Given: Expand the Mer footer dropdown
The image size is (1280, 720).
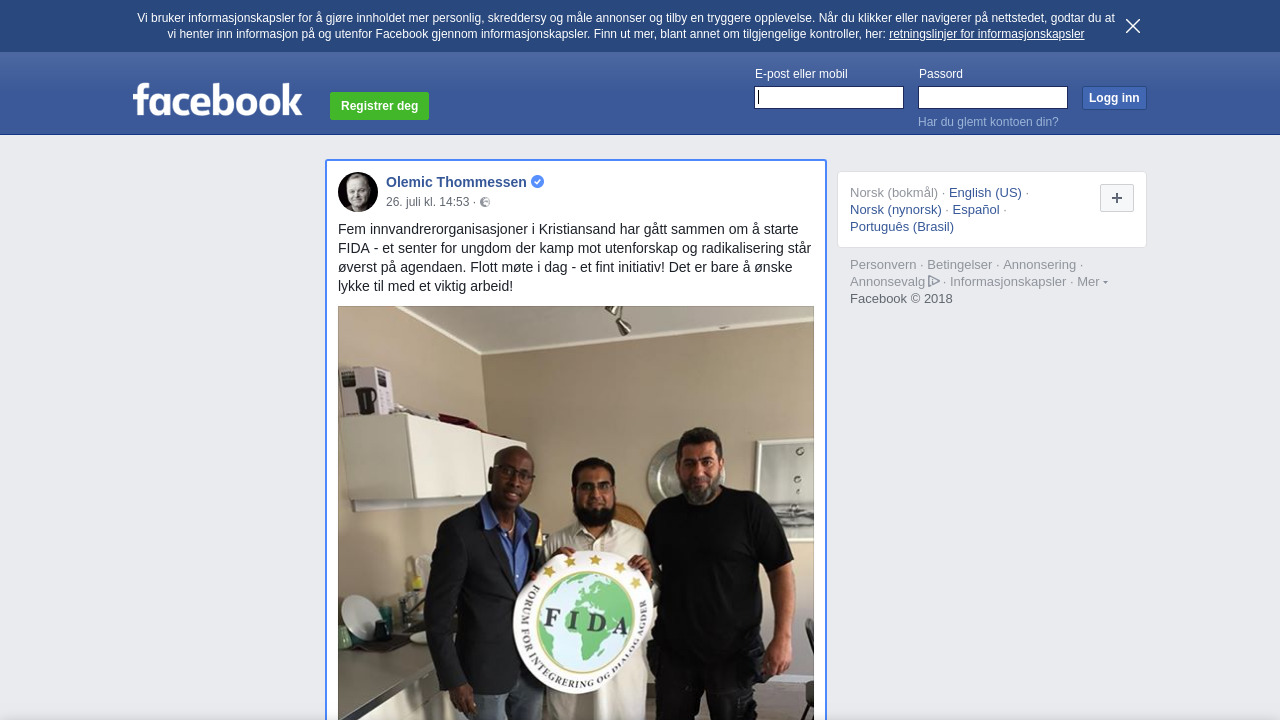Looking at the screenshot, I should click(1092, 282).
